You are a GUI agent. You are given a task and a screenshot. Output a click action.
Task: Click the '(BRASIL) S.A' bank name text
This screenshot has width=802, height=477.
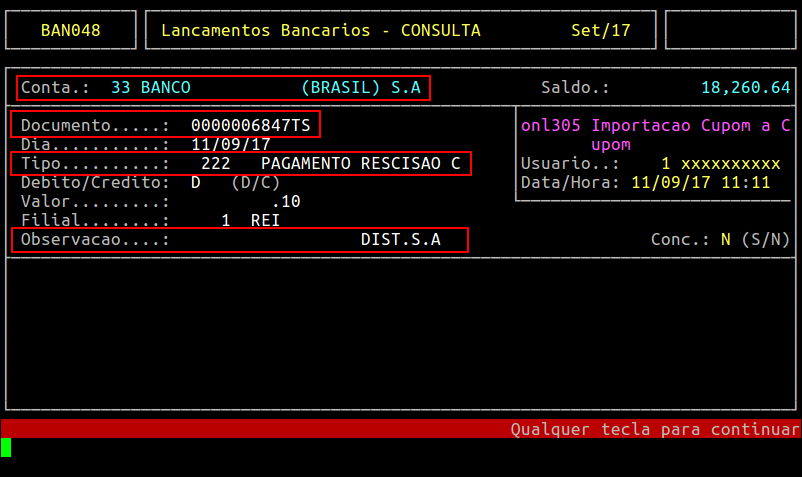coord(361,87)
